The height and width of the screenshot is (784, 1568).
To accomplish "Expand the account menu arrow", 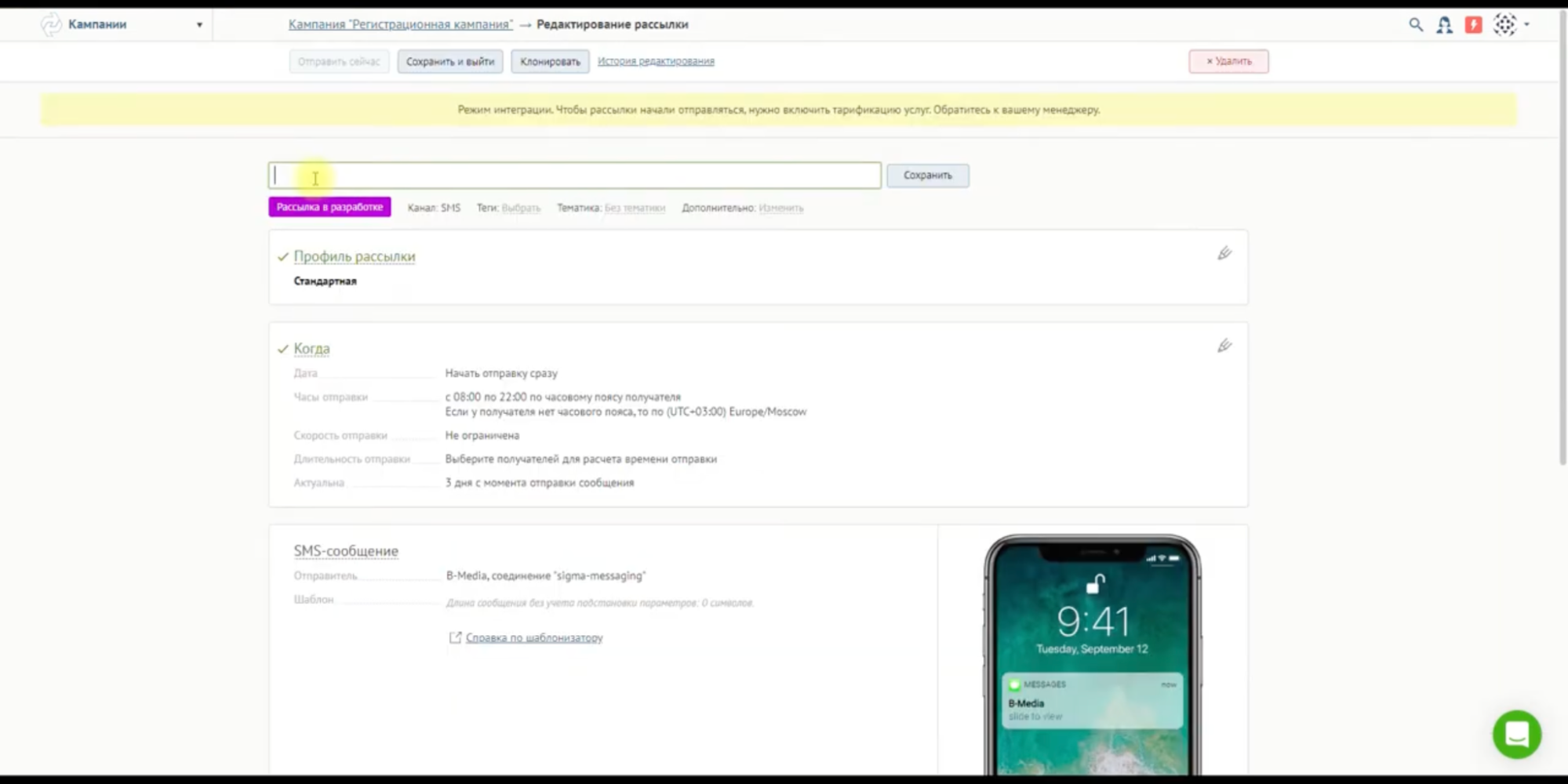I will pos(1526,25).
